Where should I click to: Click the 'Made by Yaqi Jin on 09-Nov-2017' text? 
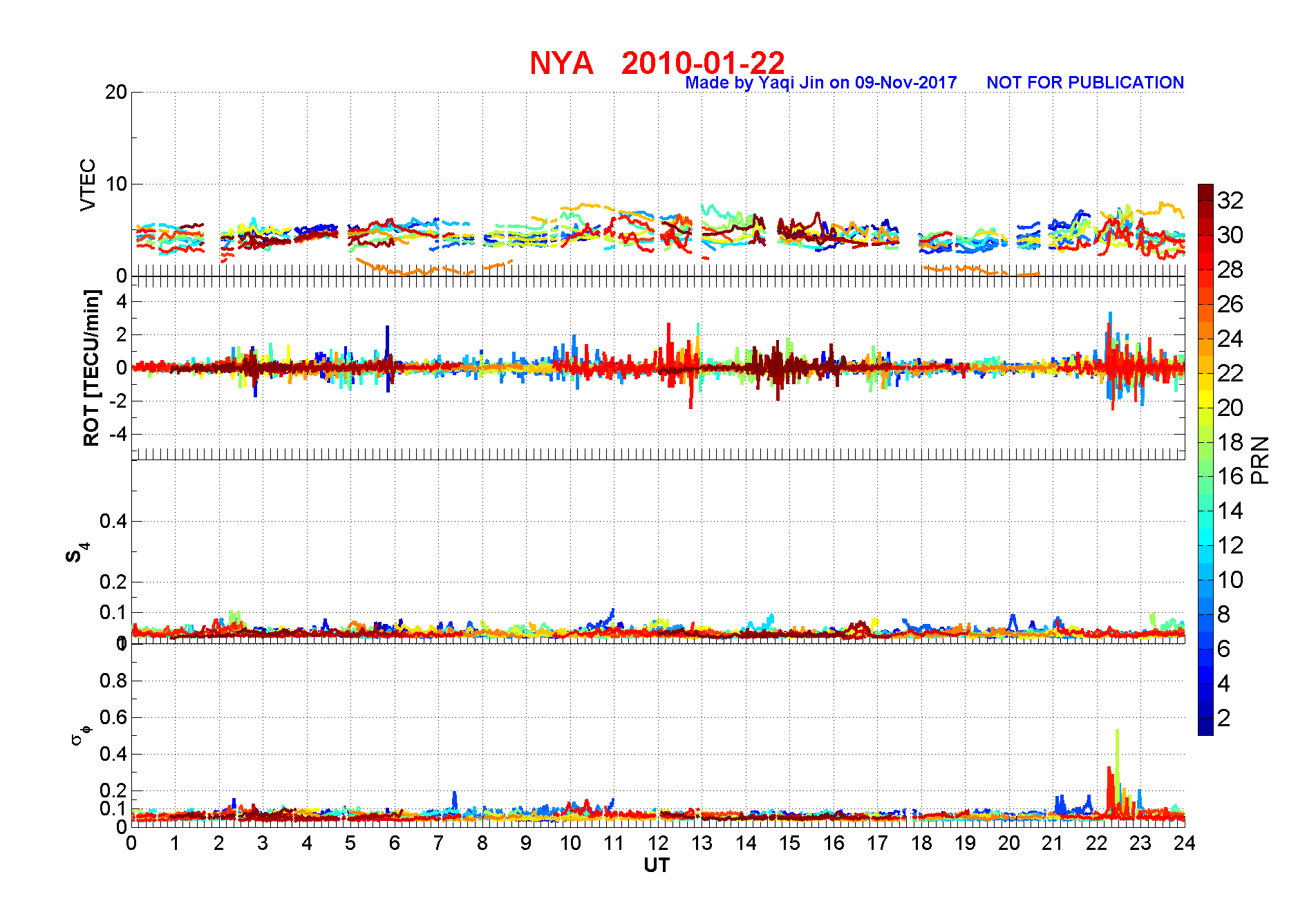[821, 83]
